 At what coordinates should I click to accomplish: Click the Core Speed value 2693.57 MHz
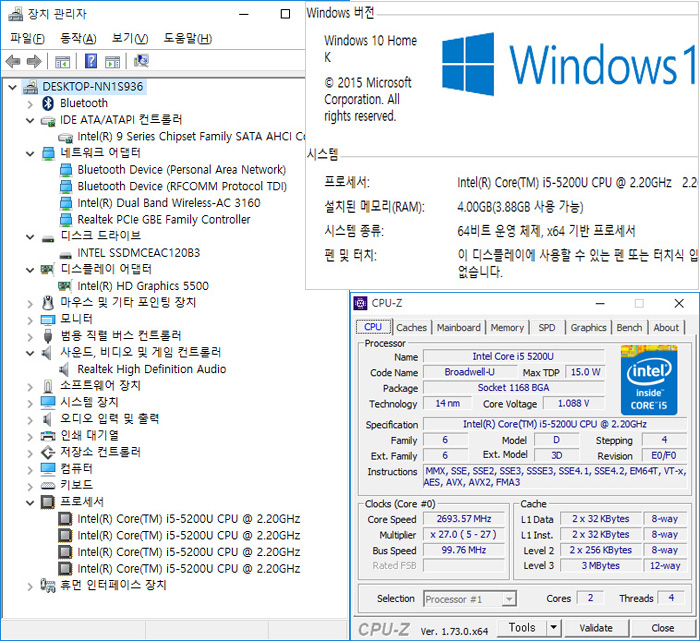click(464, 519)
